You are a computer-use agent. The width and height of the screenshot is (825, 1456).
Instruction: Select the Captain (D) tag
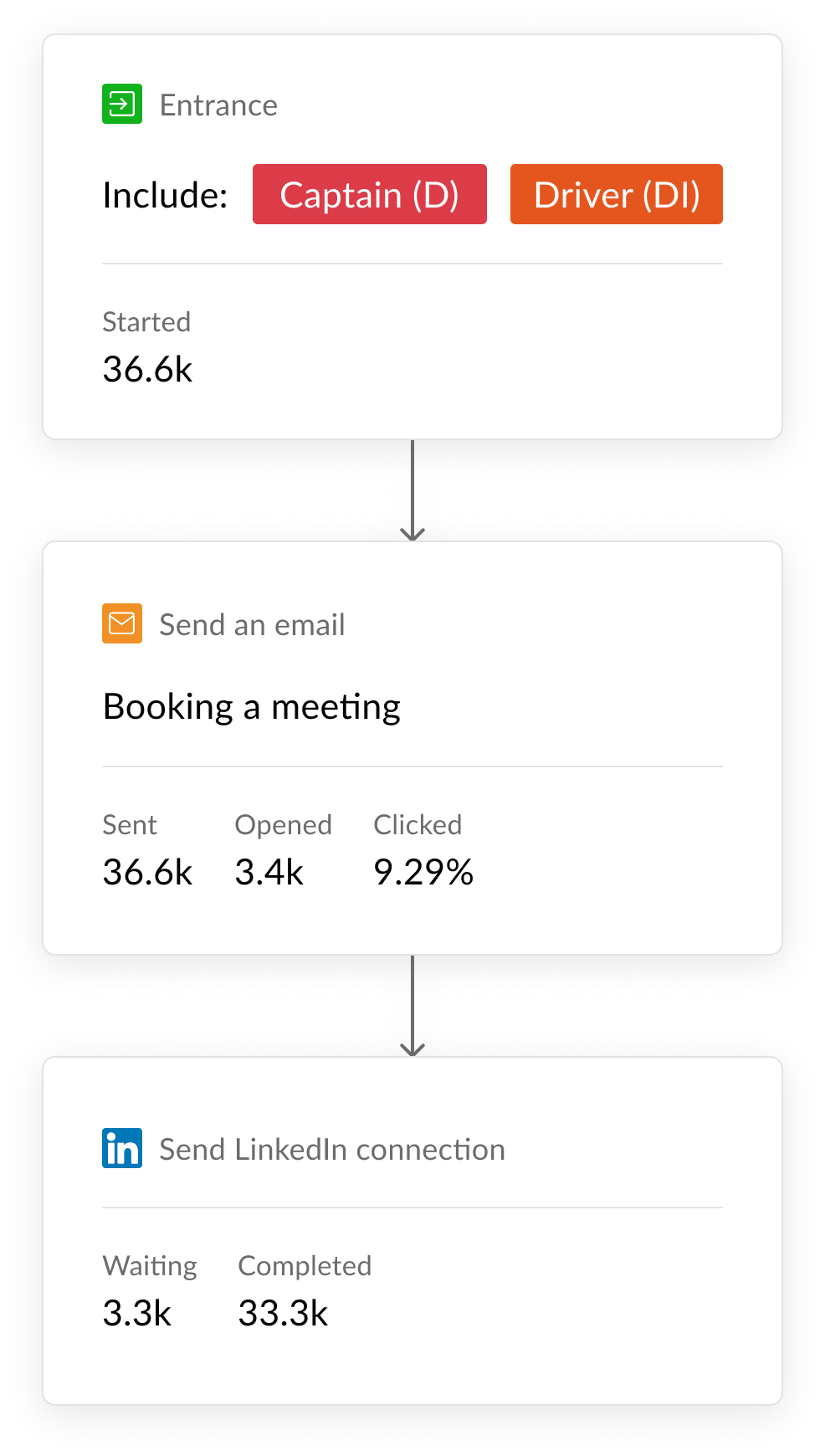click(369, 194)
